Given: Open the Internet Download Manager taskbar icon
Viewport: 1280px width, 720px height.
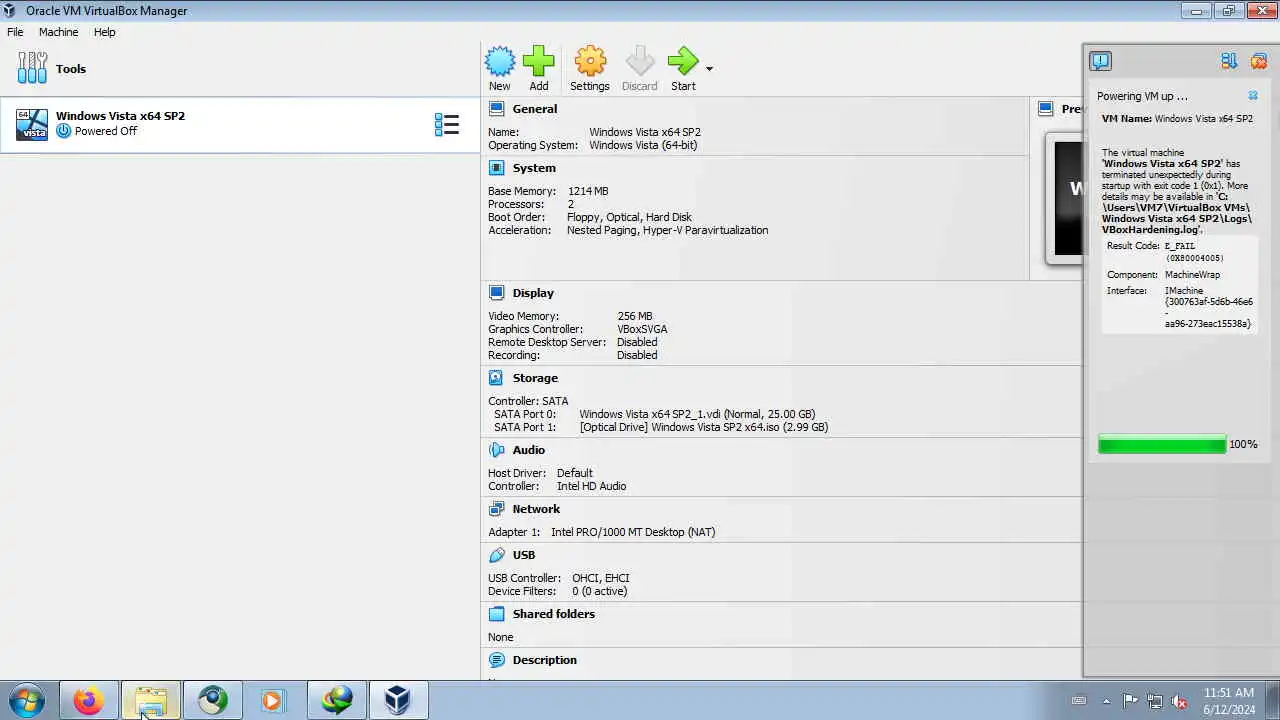Looking at the screenshot, I should tap(337, 701).
